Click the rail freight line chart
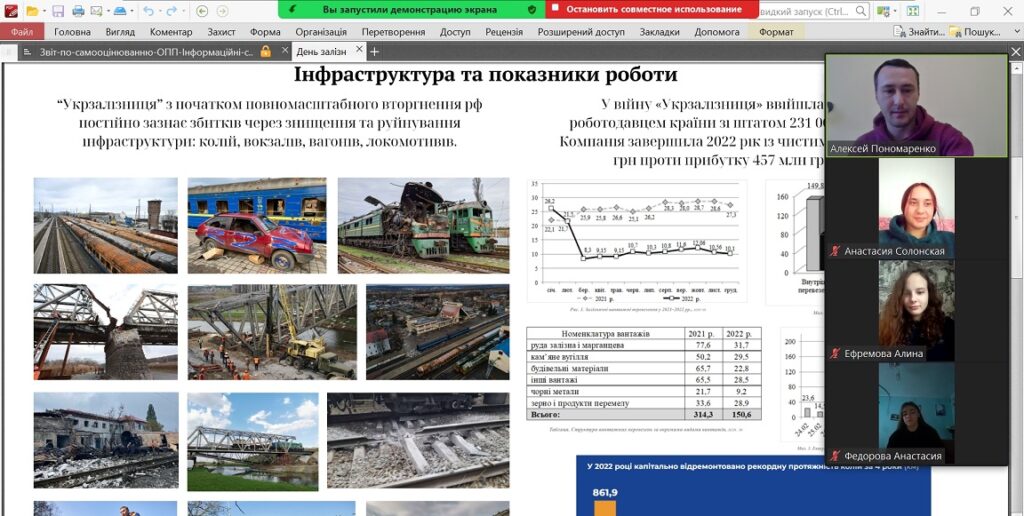Viewport: 1024px width, 516px height. (637, 241)
